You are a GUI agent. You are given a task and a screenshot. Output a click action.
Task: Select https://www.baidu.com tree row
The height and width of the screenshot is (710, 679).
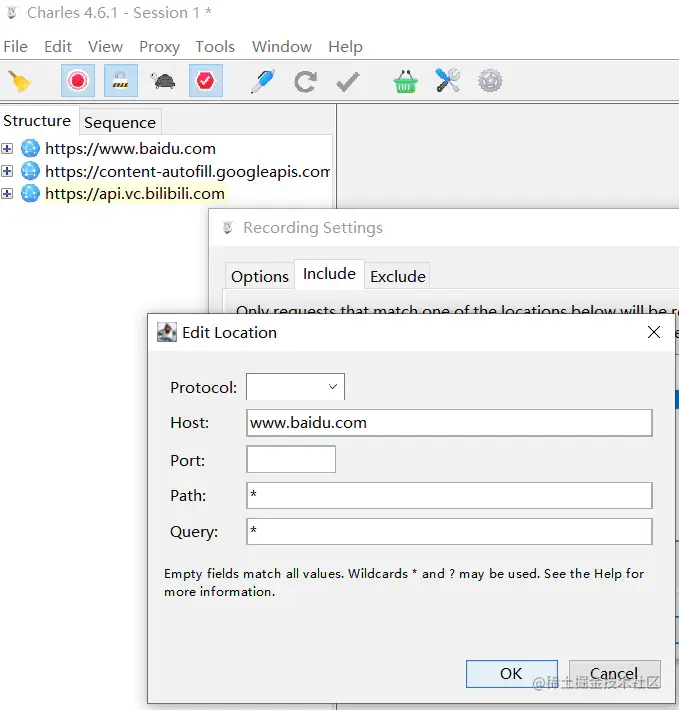130,149
